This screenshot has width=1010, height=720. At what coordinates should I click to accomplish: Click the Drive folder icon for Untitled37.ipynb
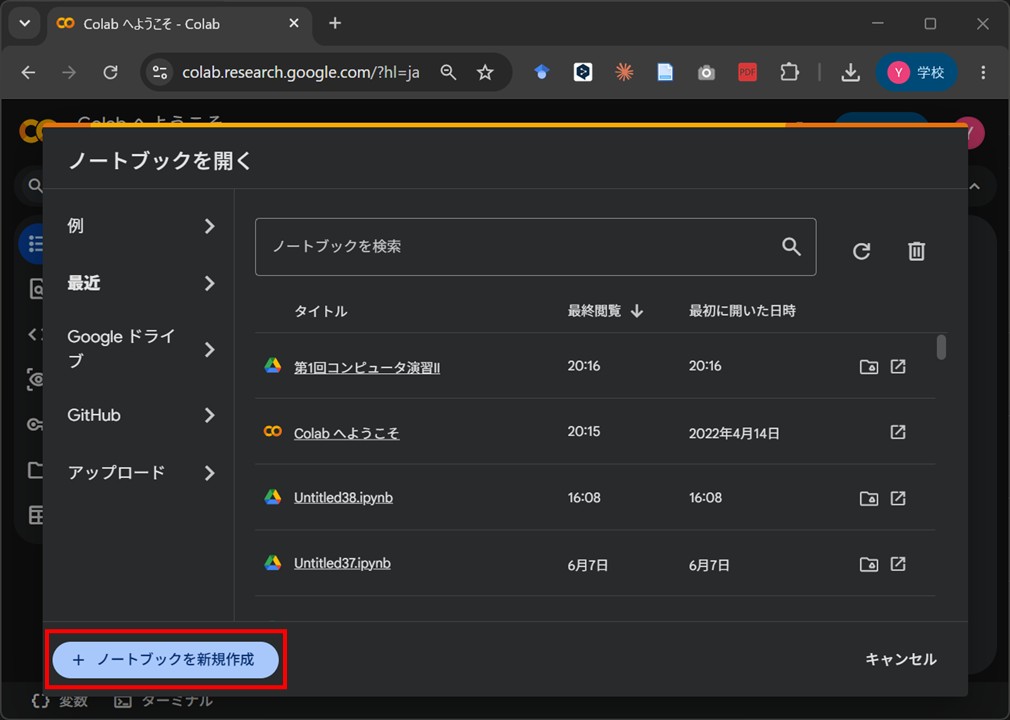[x=869, y=565]
